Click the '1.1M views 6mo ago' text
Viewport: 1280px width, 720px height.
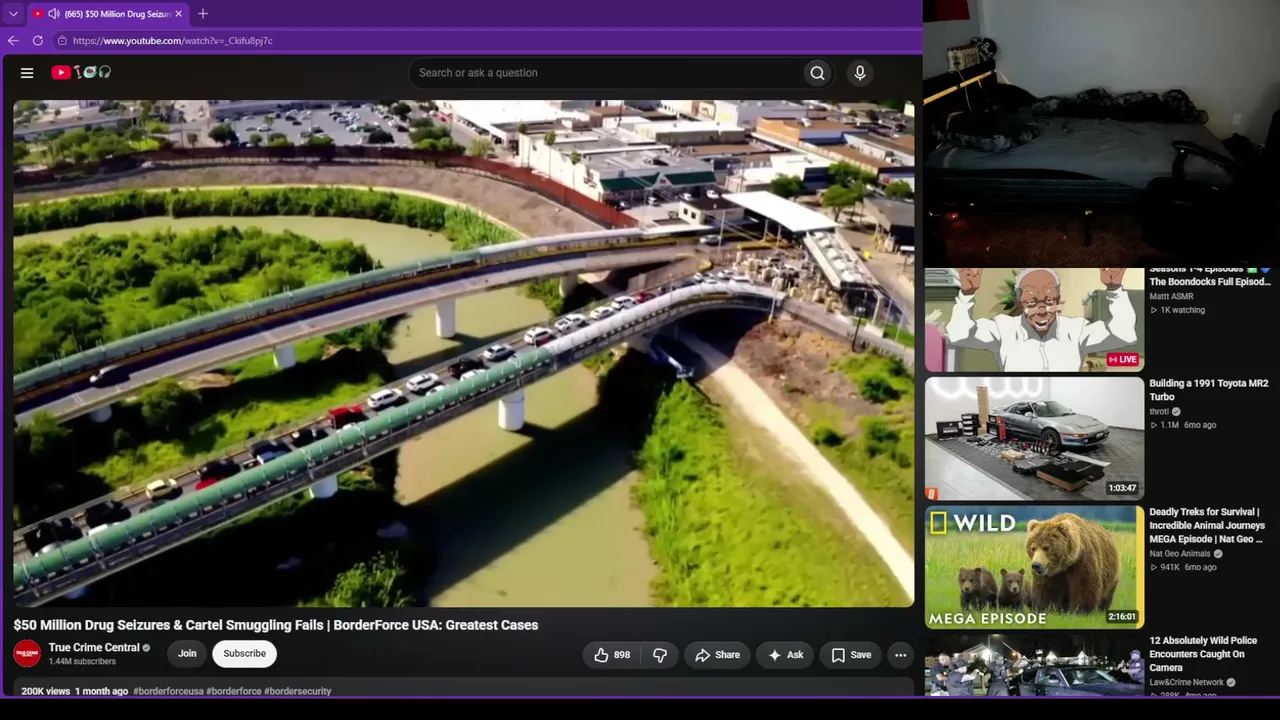click(1188, 425)
